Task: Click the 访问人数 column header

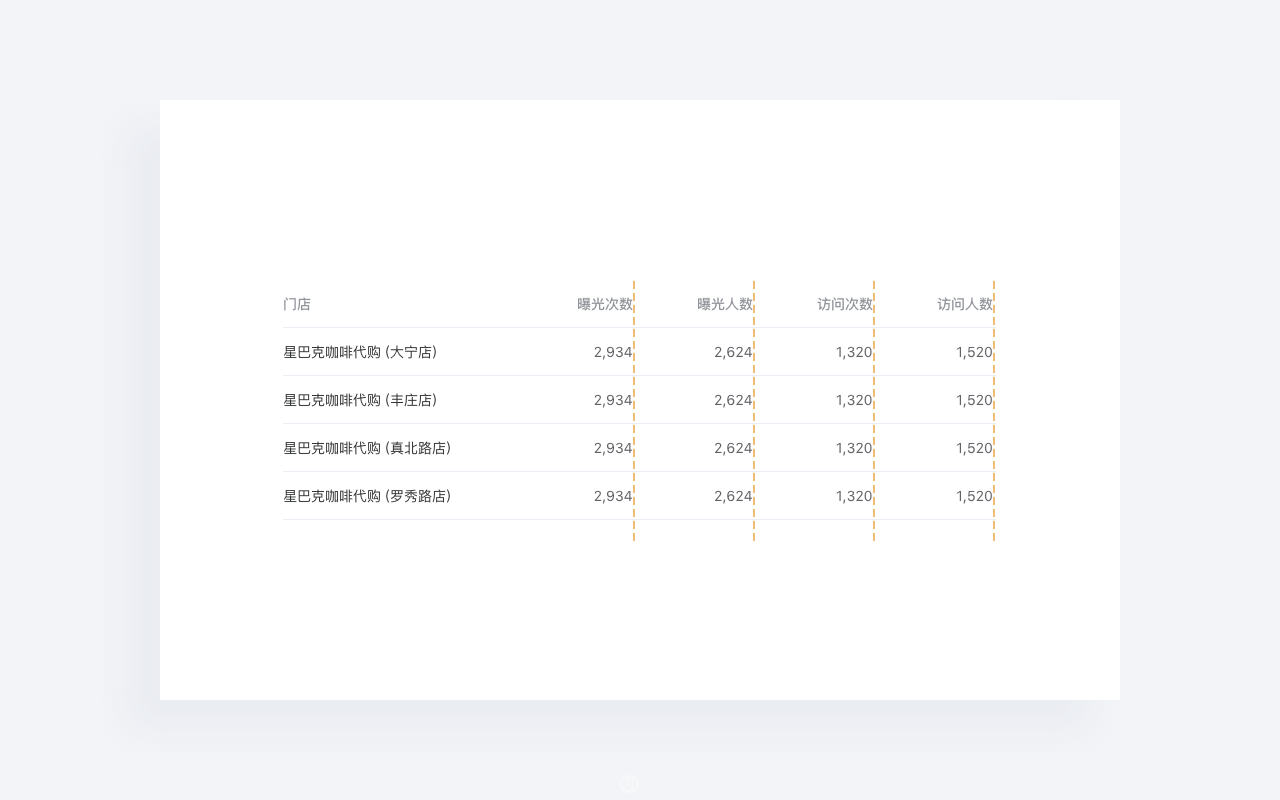Action: tap(965, 304)
